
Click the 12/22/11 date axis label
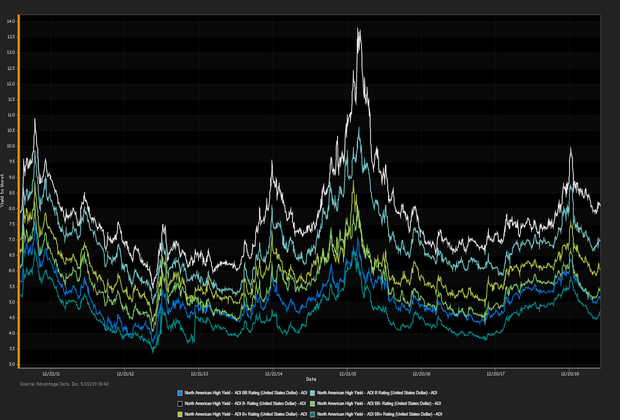51,374
